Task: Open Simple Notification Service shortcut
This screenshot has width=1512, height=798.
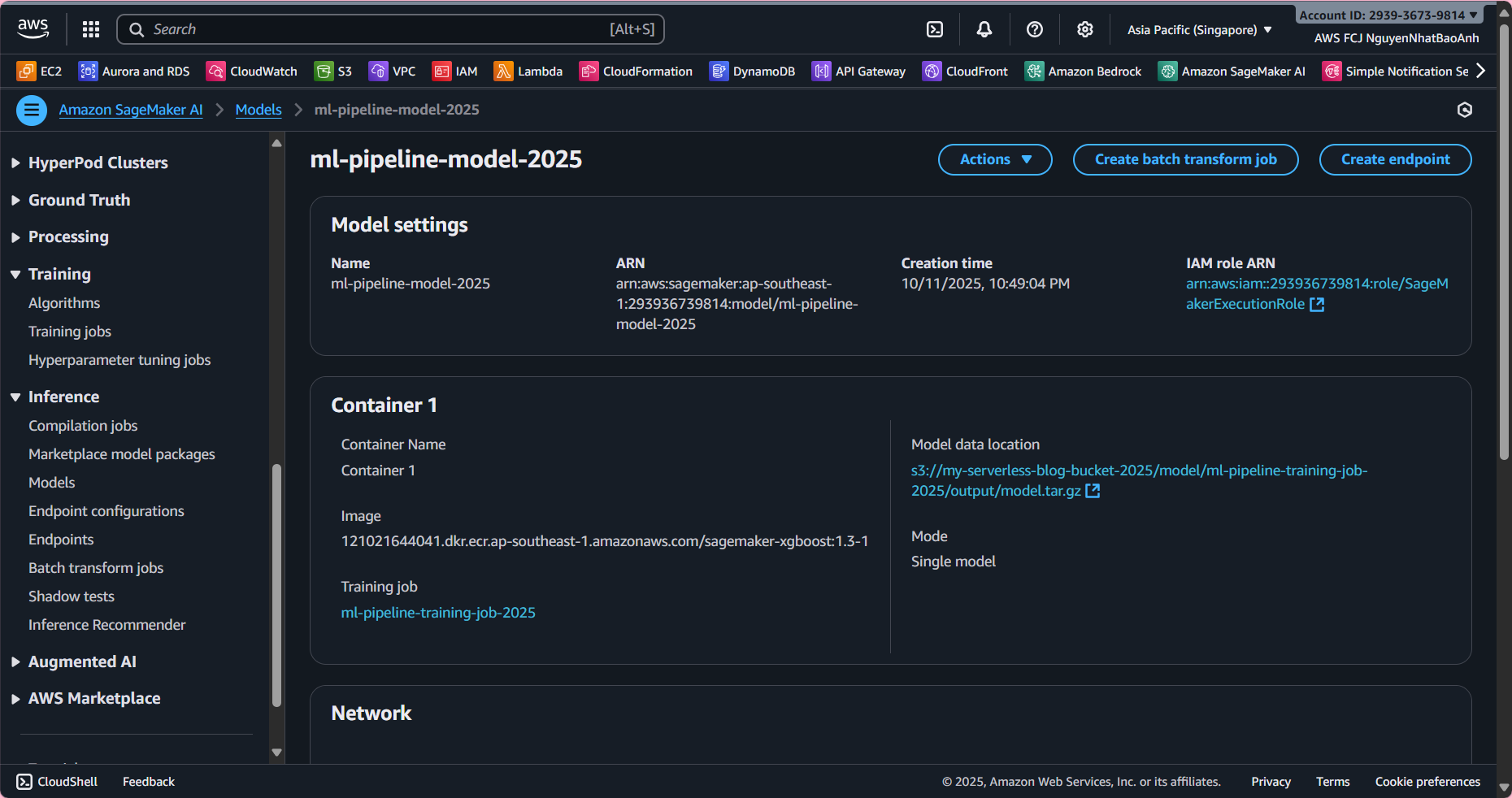Action: tap(1395, 72)
